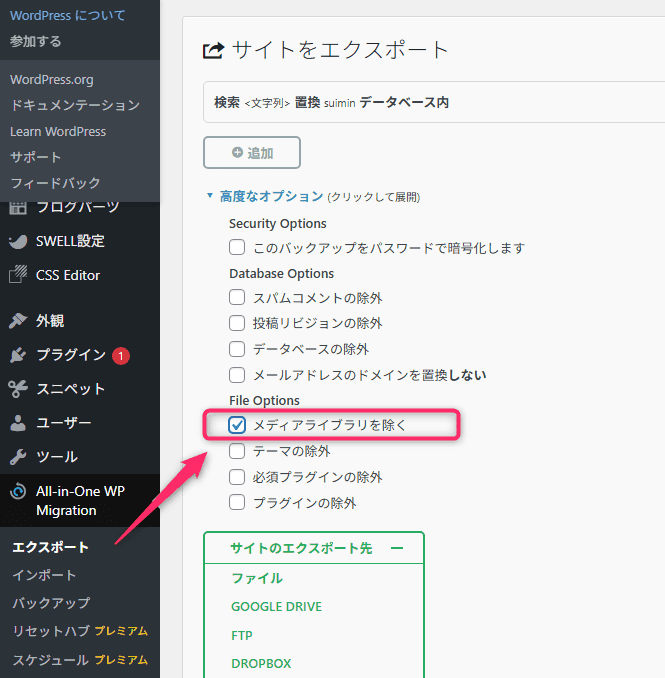Collapse 高度なオプション disclosure triangle
665x678 pixels.
pos(210,195)
